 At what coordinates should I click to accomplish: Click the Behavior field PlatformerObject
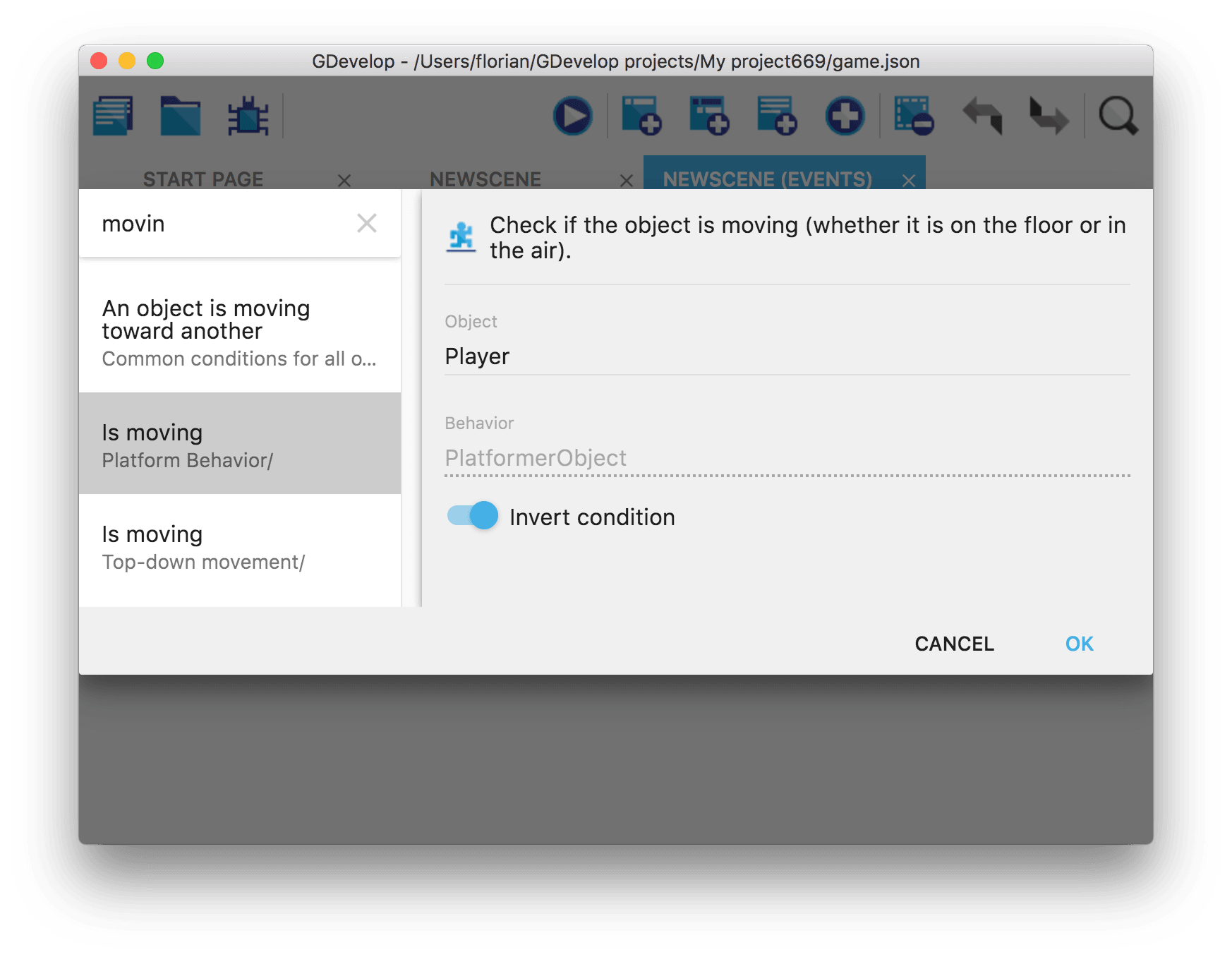click(787, 458)
